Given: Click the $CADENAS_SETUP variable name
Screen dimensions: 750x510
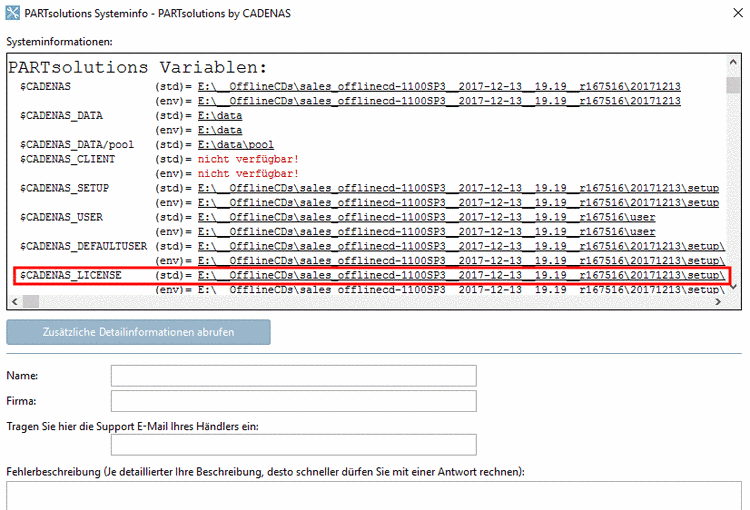Looking at the screenshot, I should click(x=64, y=188).
